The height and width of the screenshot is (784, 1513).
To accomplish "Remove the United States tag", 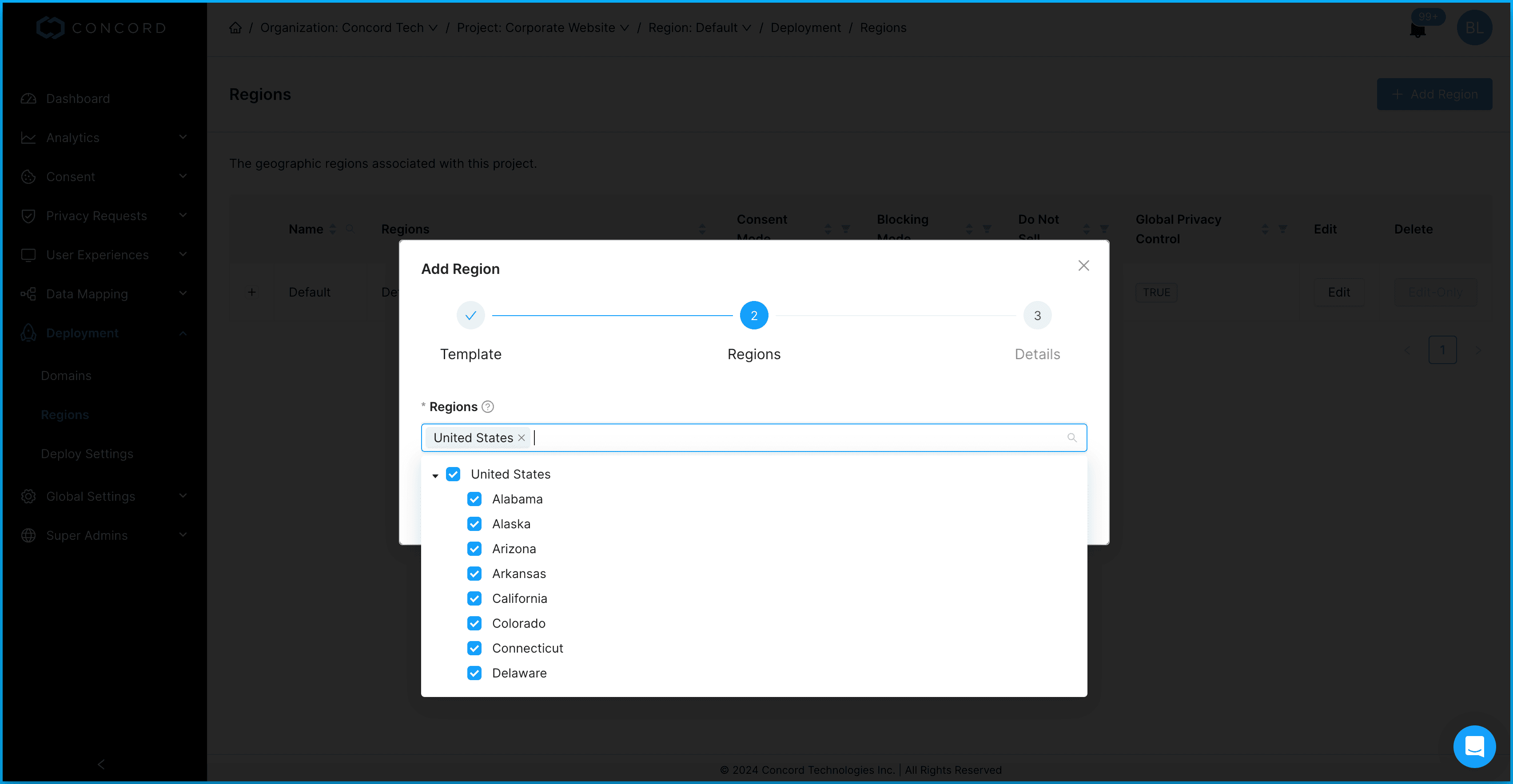I will pyautogui.click(x=521, y=438).
